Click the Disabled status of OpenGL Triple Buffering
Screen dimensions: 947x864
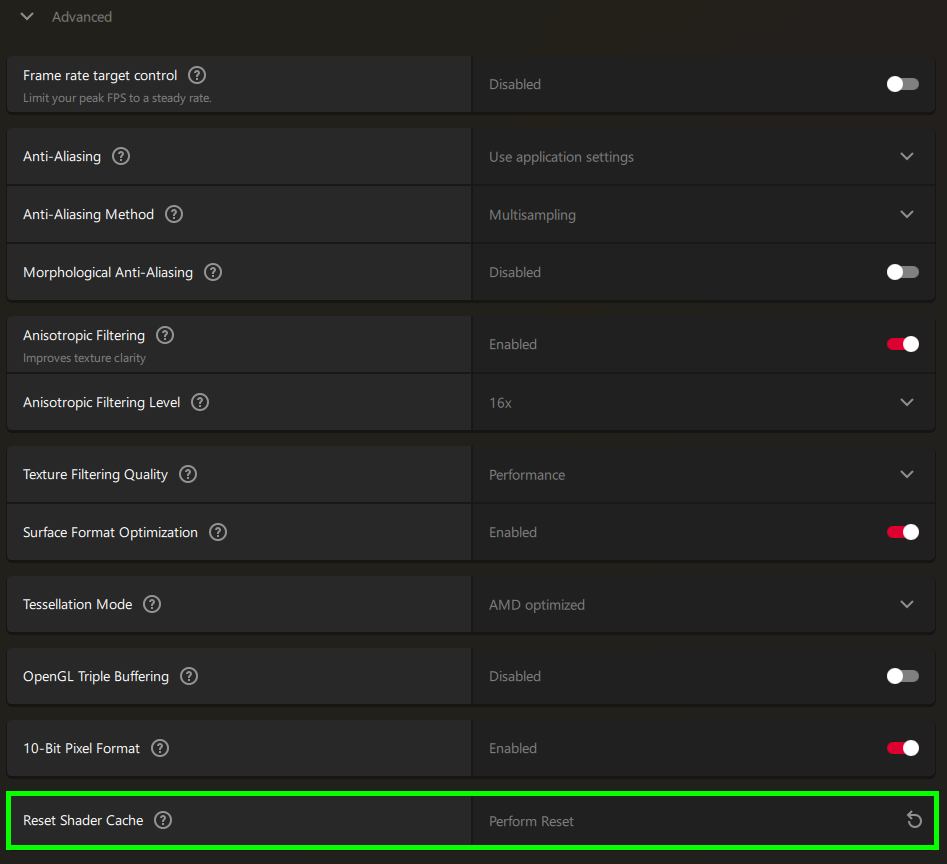coord(515,676)
